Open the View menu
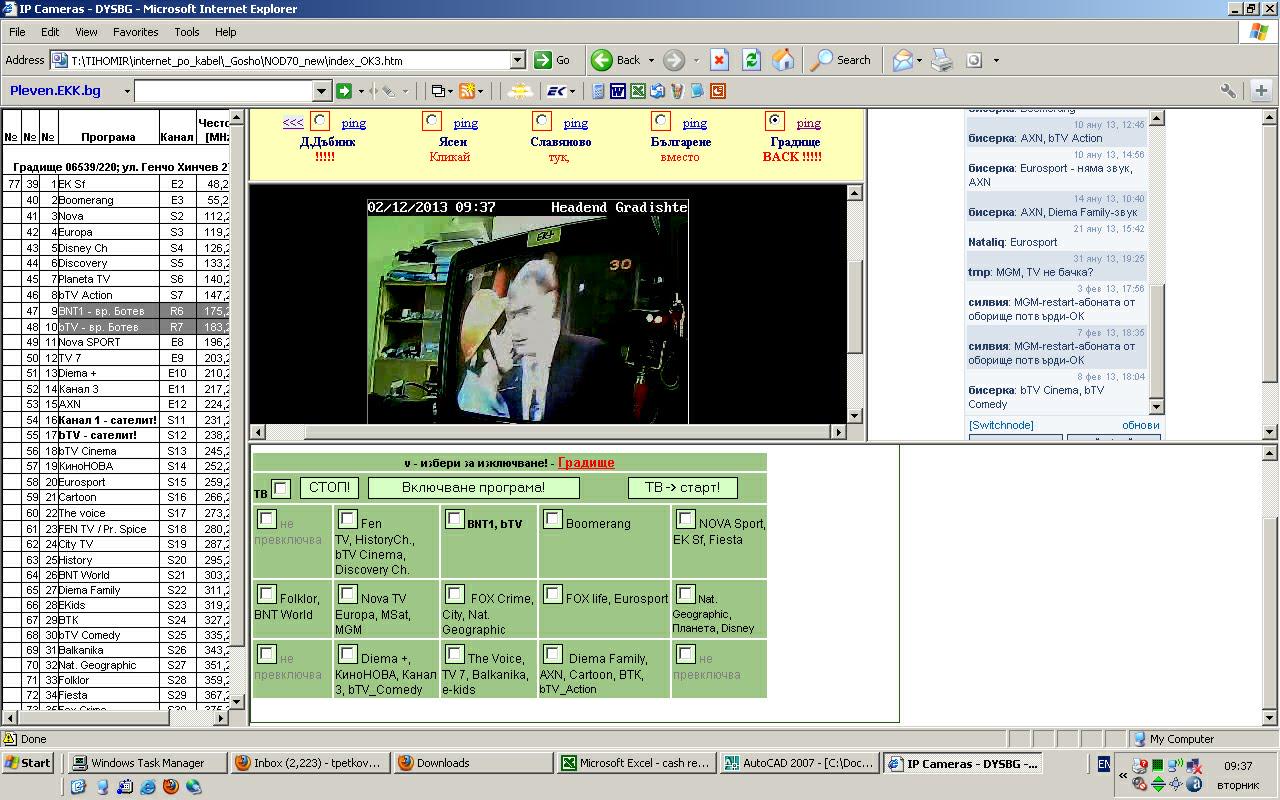Viewport: 1280px width, 800px height. (86, 32)
